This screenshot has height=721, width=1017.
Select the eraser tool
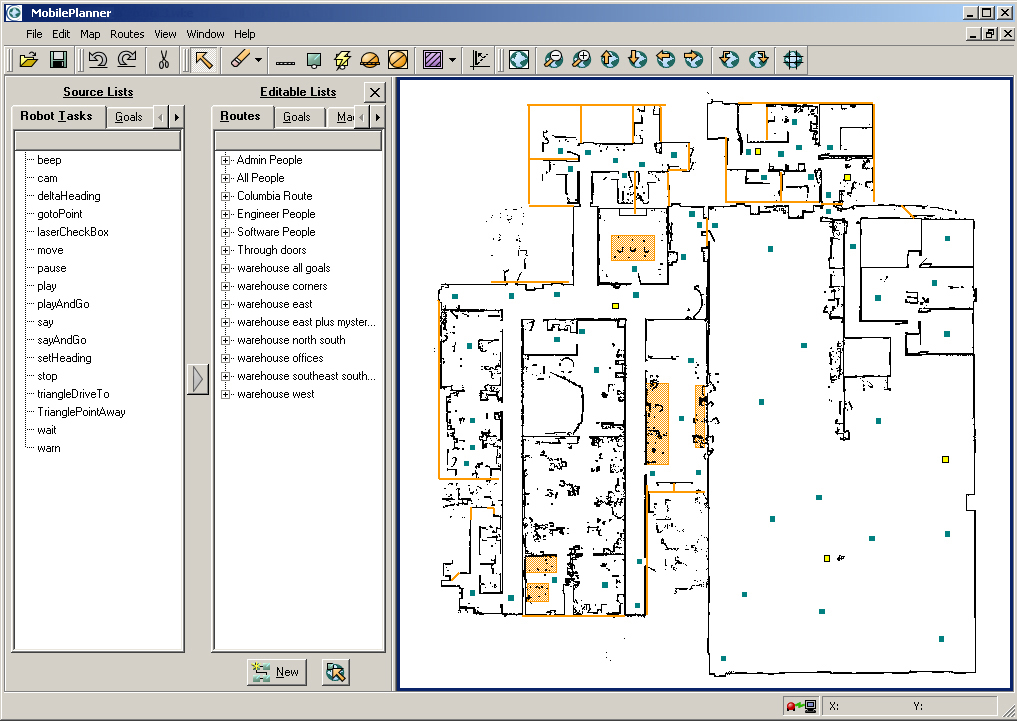(240, 60)
